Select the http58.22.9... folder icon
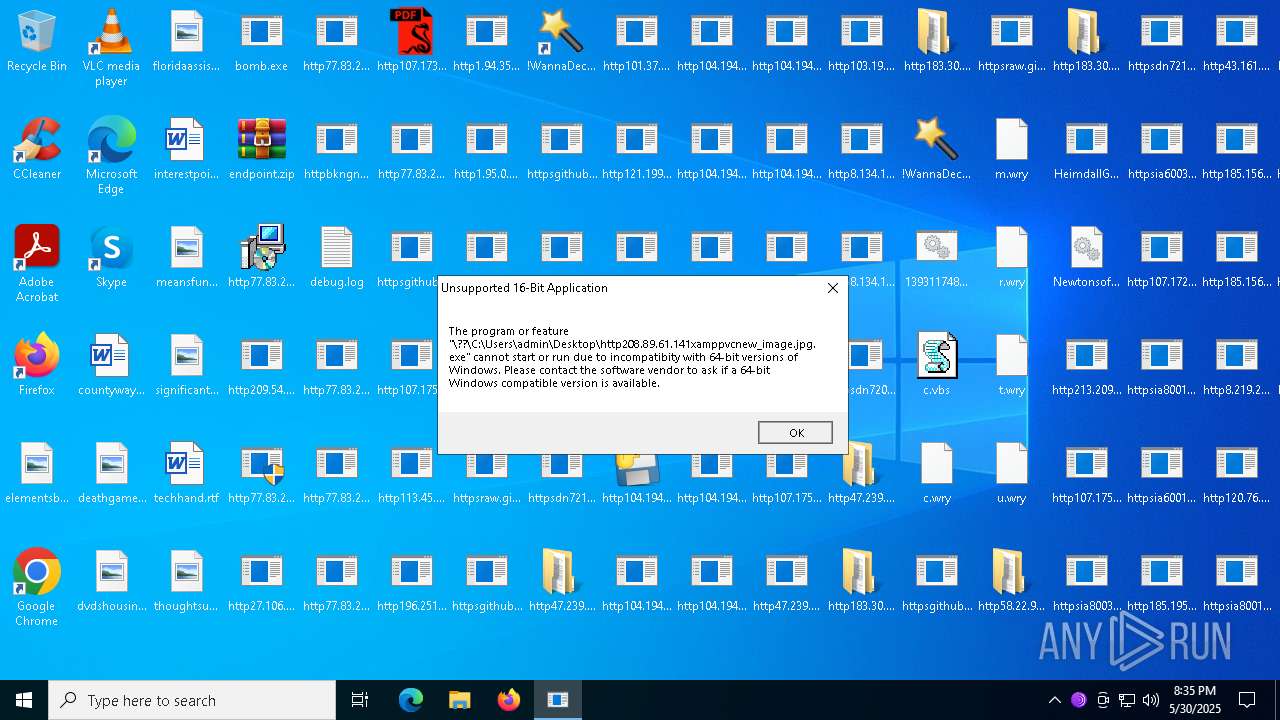Screen dimensions: 1280x720 pos(1011,581)
